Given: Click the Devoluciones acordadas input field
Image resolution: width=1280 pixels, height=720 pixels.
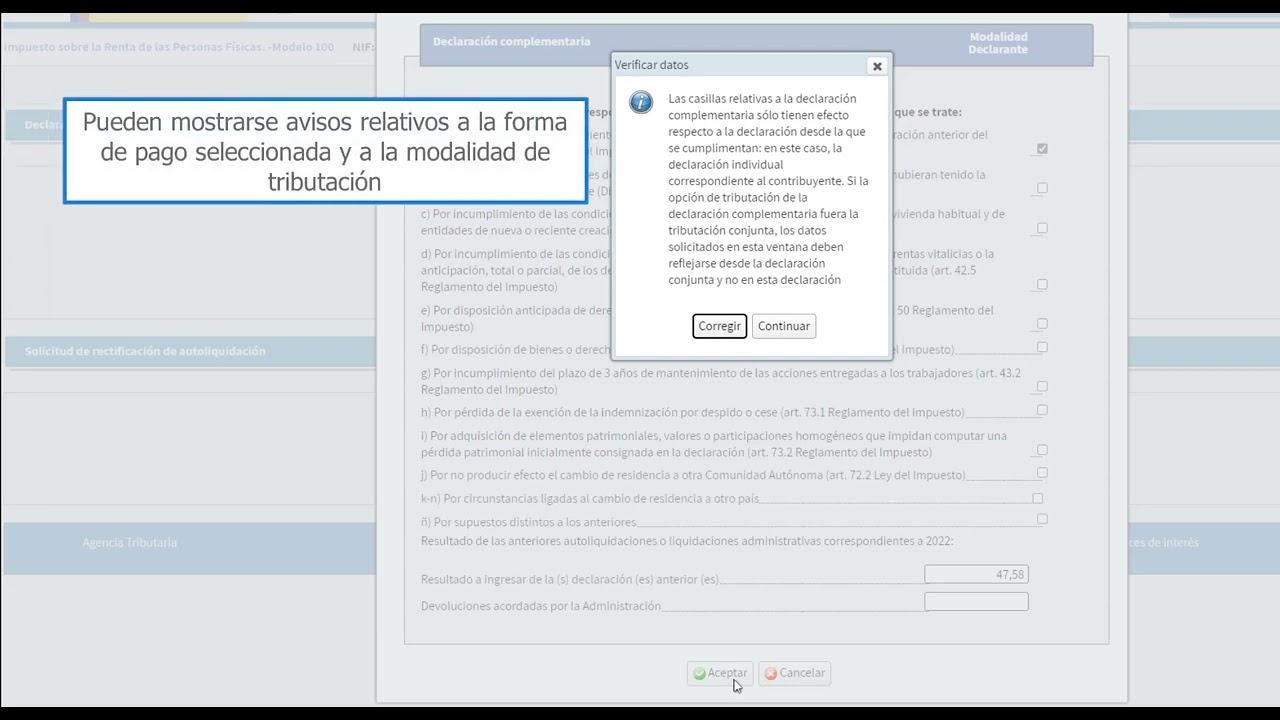Looking at the screenshot, I should (976, 601).
